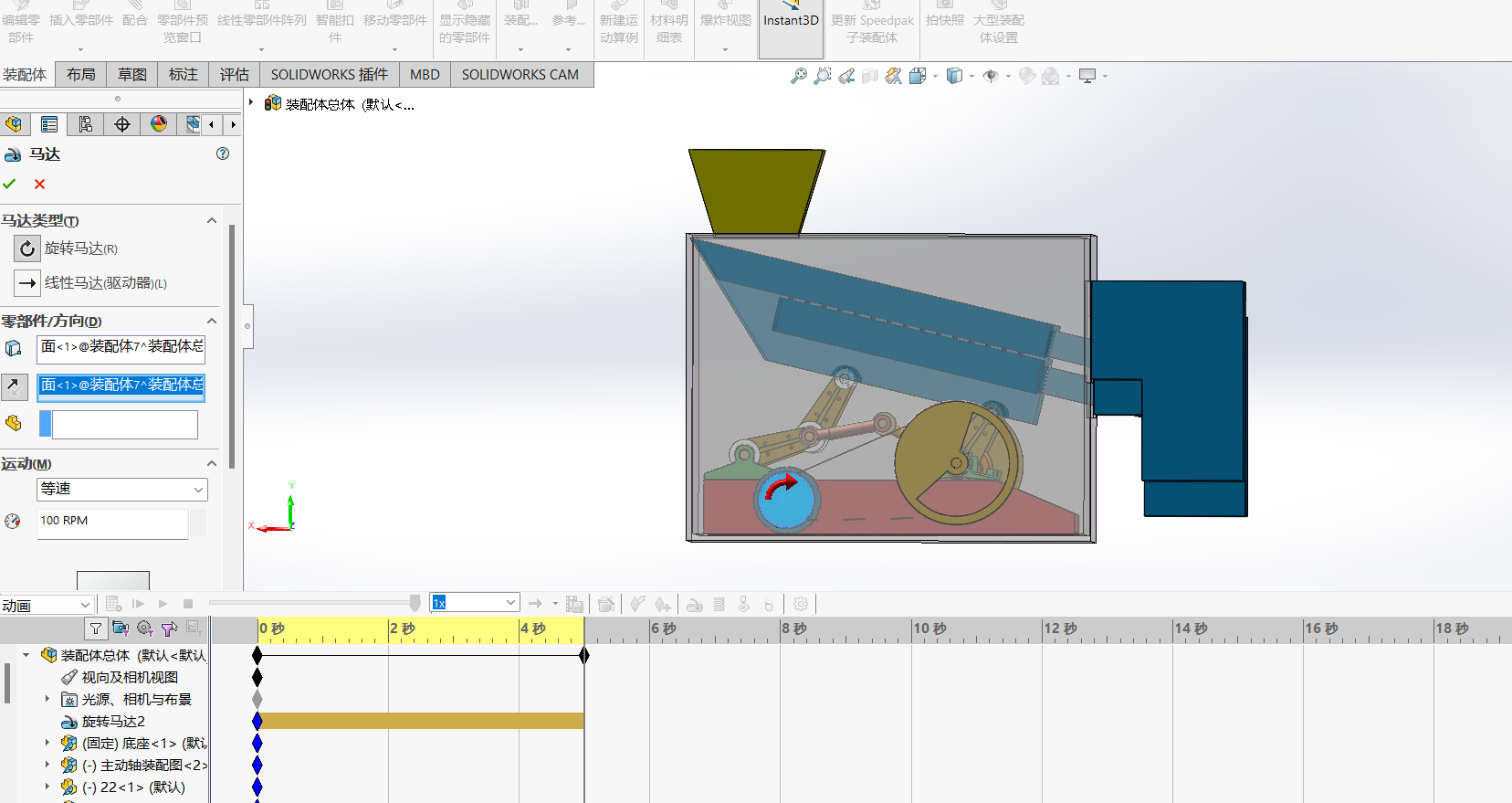The image size is (1512, 803).
Task: Click the Filter Selected funnel icon
Action: pos(169,628)
